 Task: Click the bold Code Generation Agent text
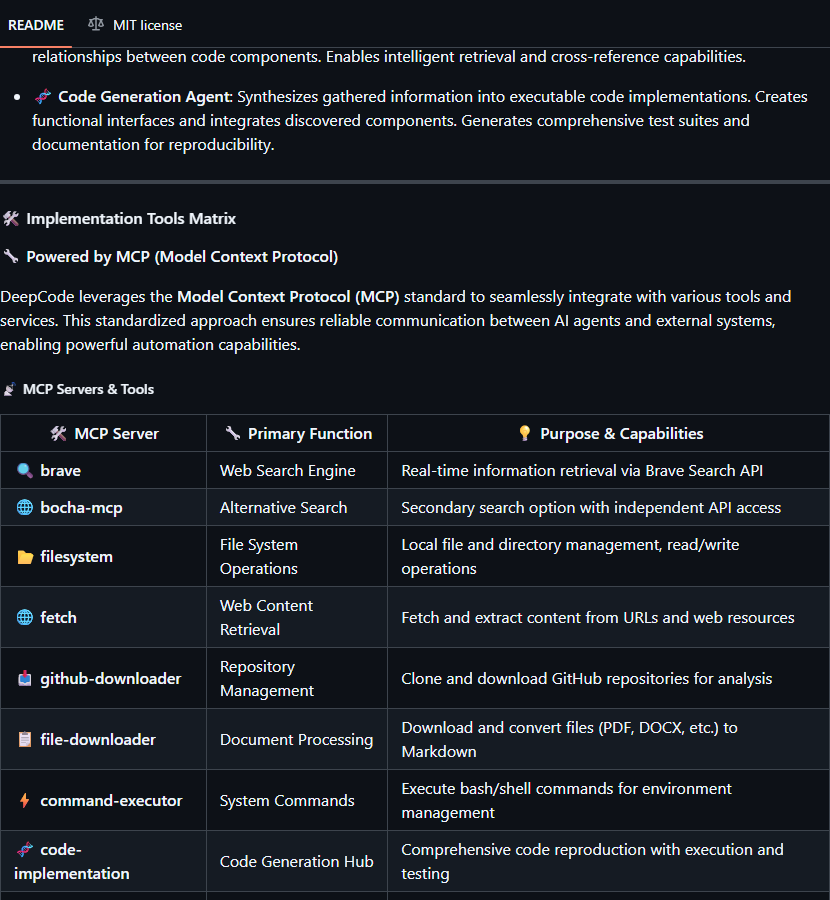coord(144,96)
